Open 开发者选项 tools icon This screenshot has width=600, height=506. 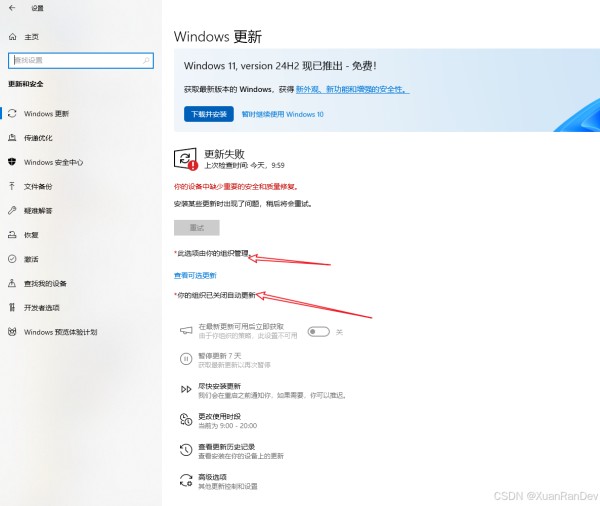12,307
